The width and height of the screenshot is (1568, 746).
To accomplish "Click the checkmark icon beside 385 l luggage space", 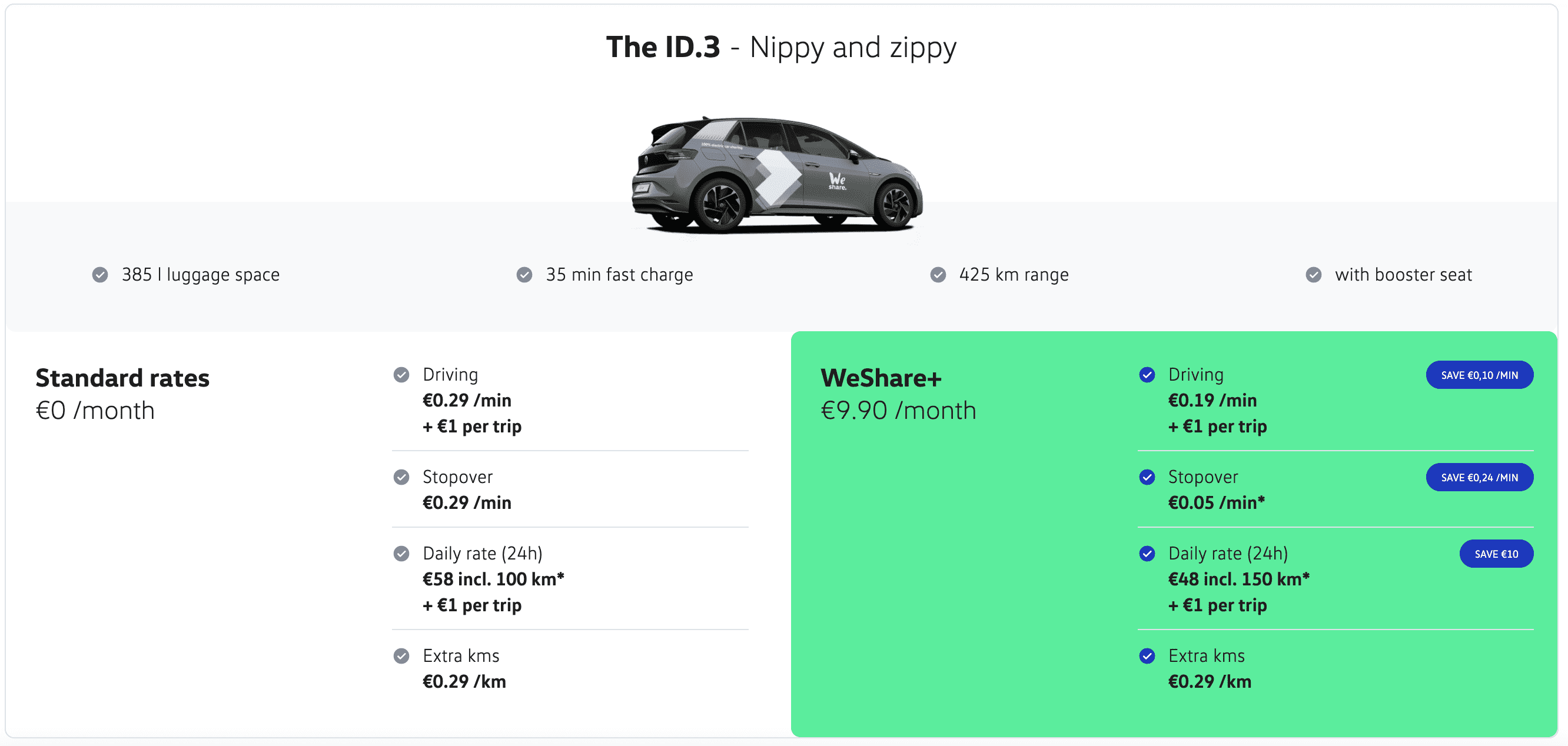I will (x=100, y=275).
